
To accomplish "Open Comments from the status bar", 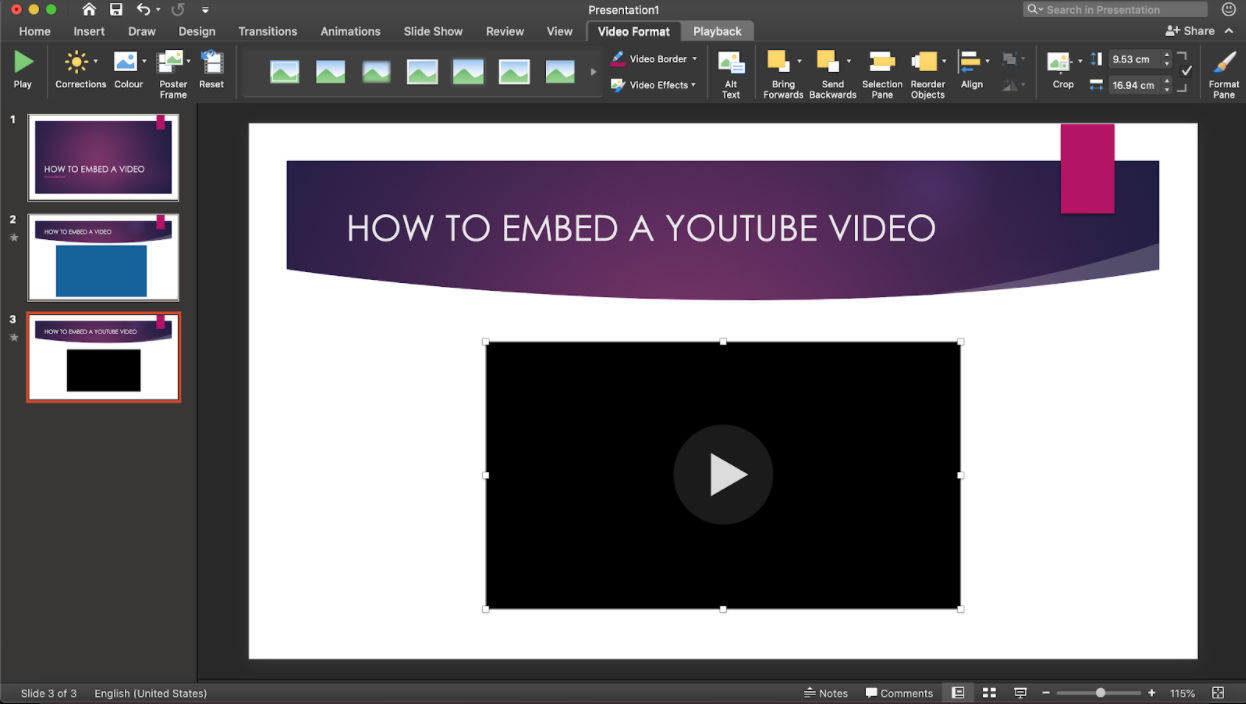I will [x=899, y=693].
